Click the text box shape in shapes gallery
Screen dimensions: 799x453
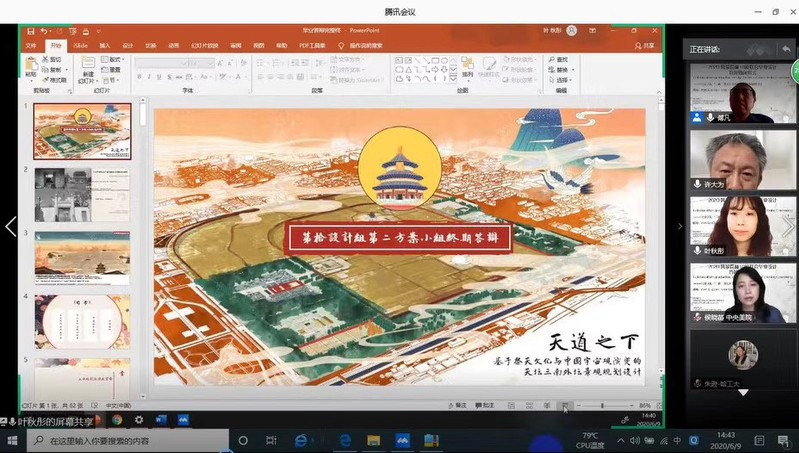(x=399, y=61)
